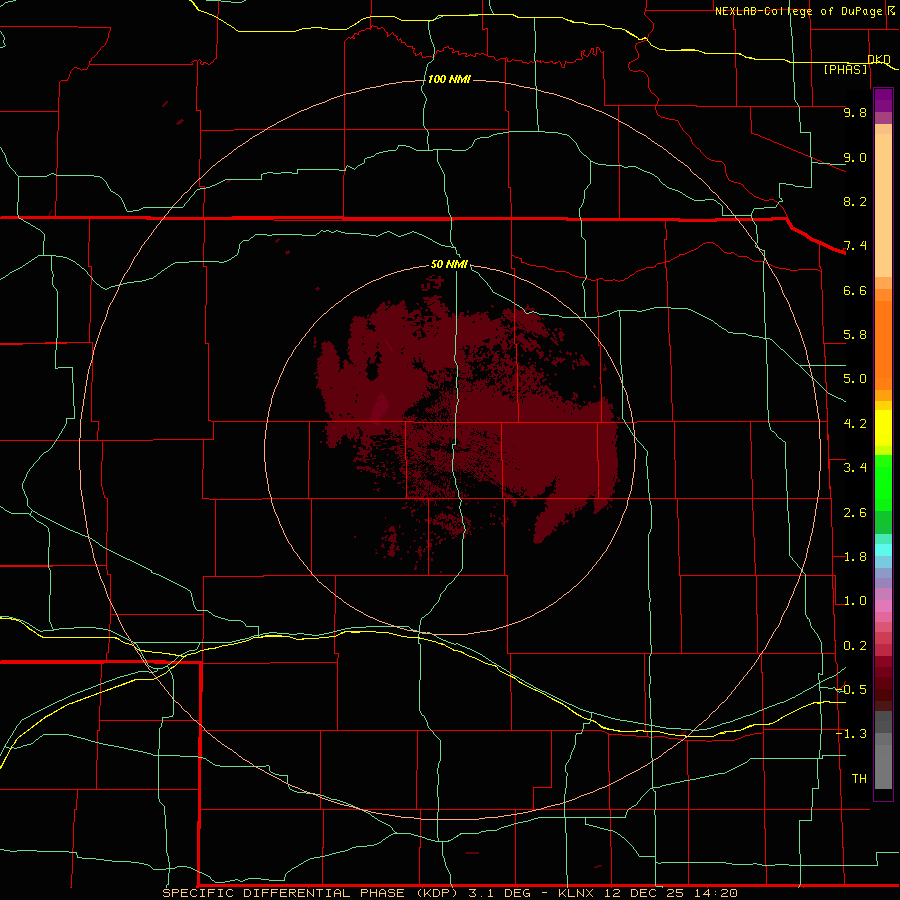The height and width of the screenshot is (900, 900).
Task: Select the cyan legend color band
Action: 883,550
